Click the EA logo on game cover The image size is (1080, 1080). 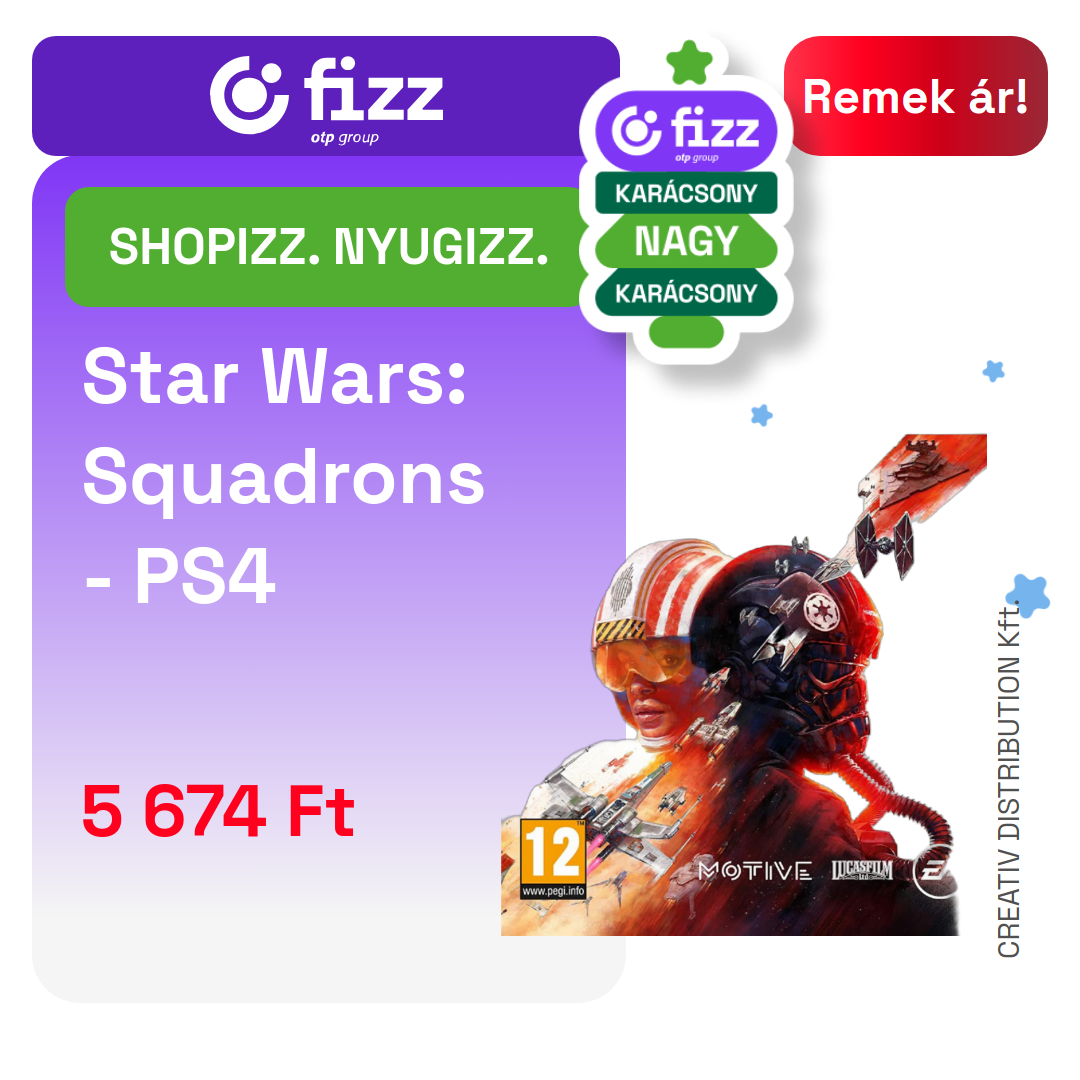click(x=933, y=873)
